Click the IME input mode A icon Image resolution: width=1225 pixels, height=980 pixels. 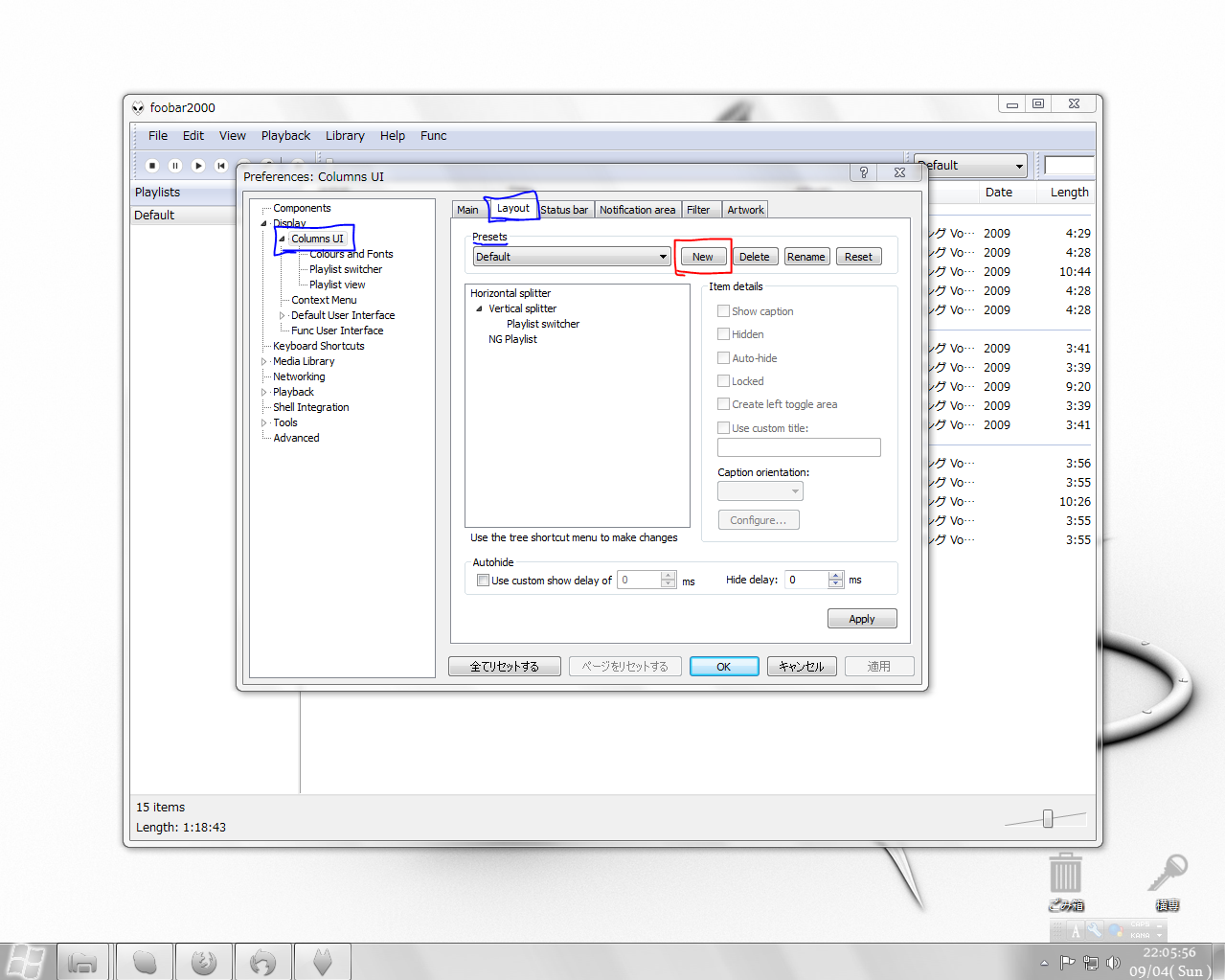1076,930
